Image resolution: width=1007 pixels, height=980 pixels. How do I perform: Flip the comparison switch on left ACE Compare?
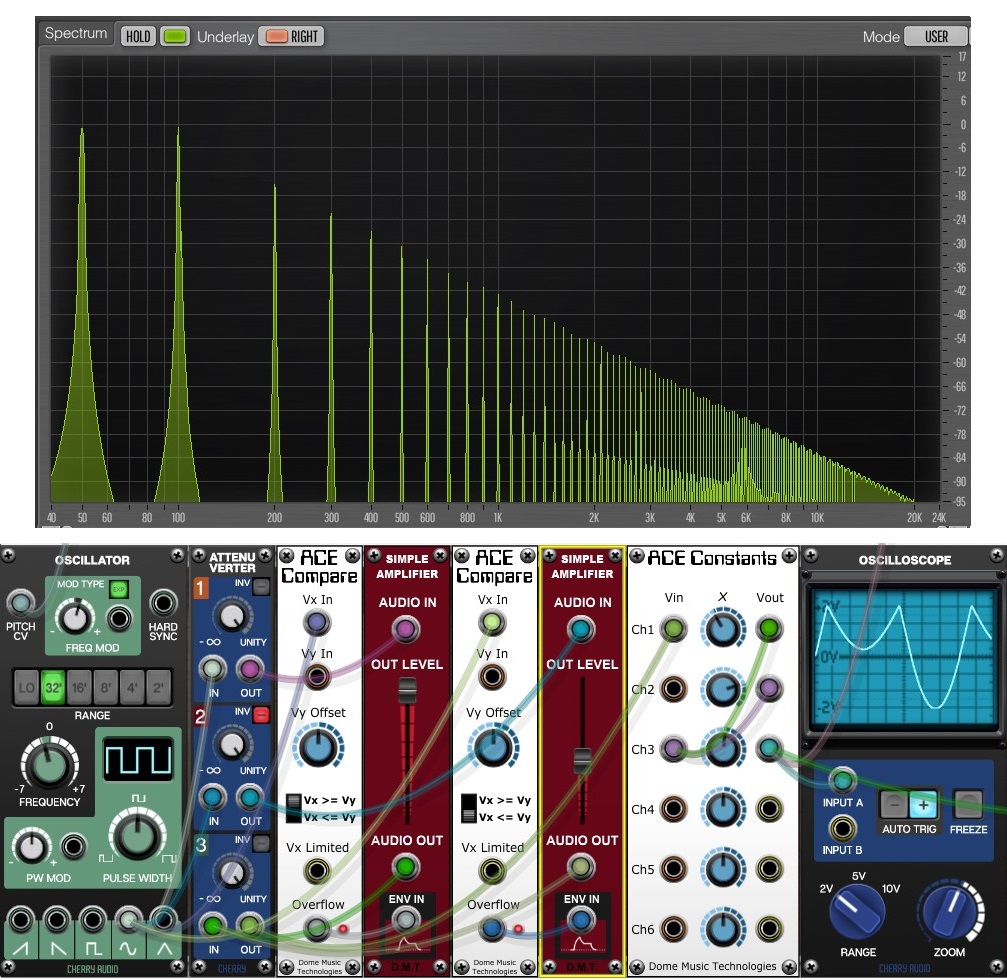pos(293,809)
